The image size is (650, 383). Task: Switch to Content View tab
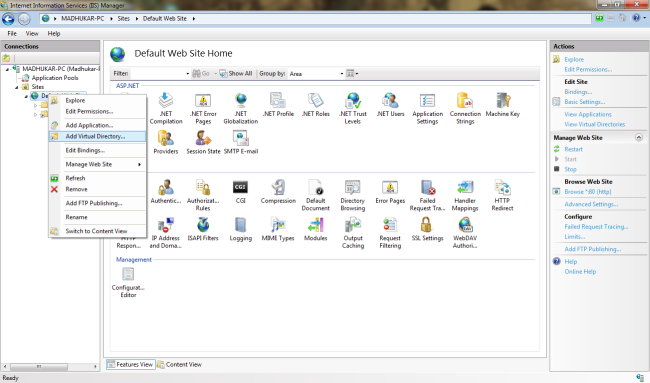tap(179, 365)
